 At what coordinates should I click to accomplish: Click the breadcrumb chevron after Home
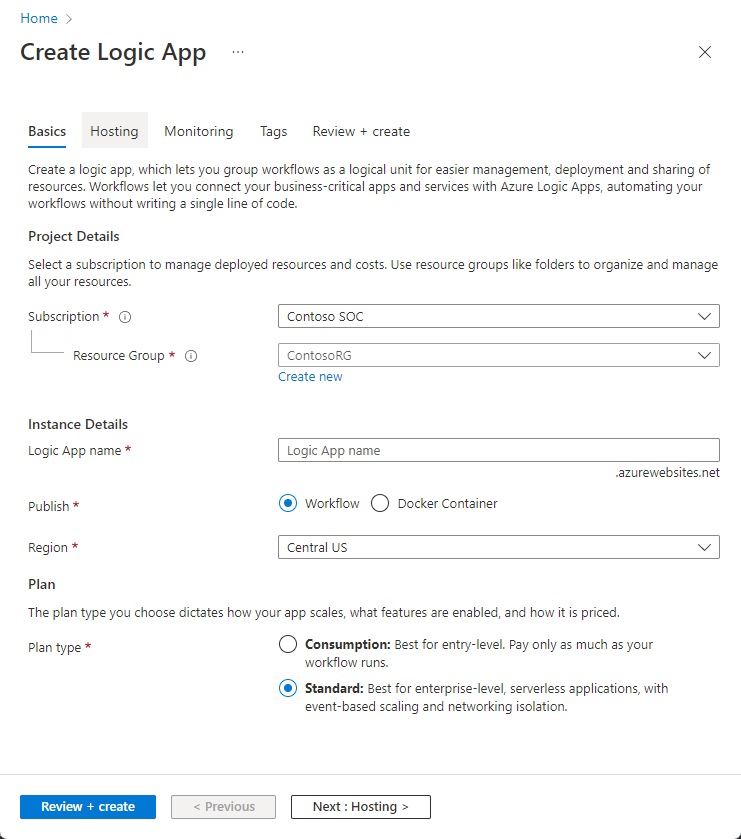coord(68,19)
